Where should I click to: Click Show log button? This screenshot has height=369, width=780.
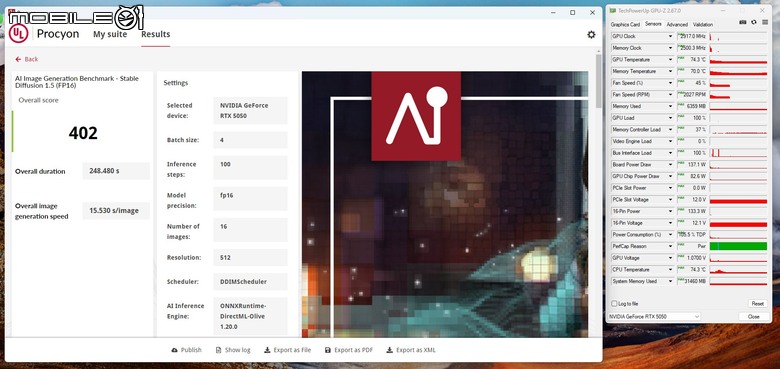(233, 350)
